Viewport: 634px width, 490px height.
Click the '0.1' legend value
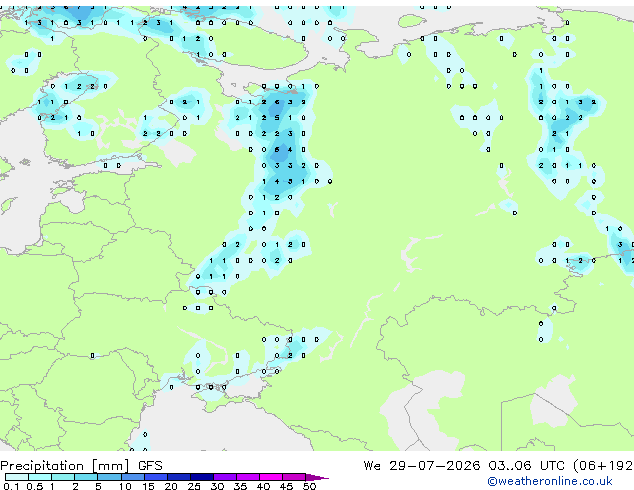point(11,486)
